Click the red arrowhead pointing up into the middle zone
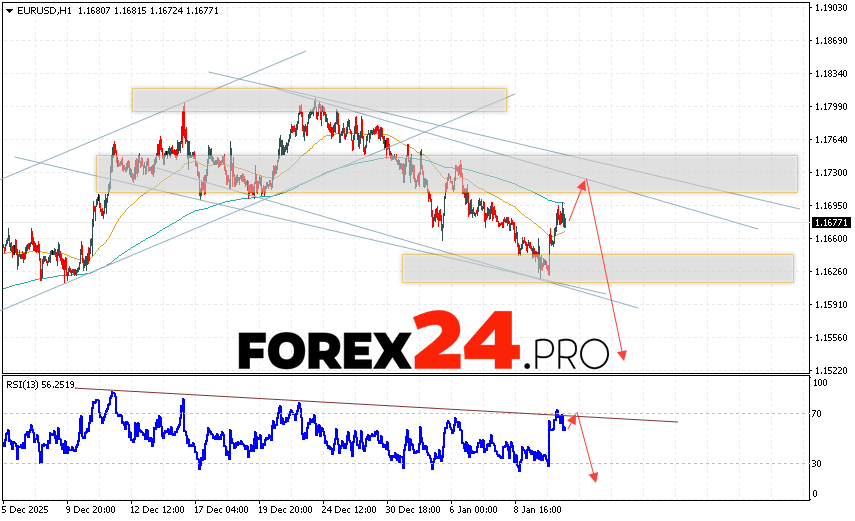This screenshot has width=855, height=521. coord(583,183)
